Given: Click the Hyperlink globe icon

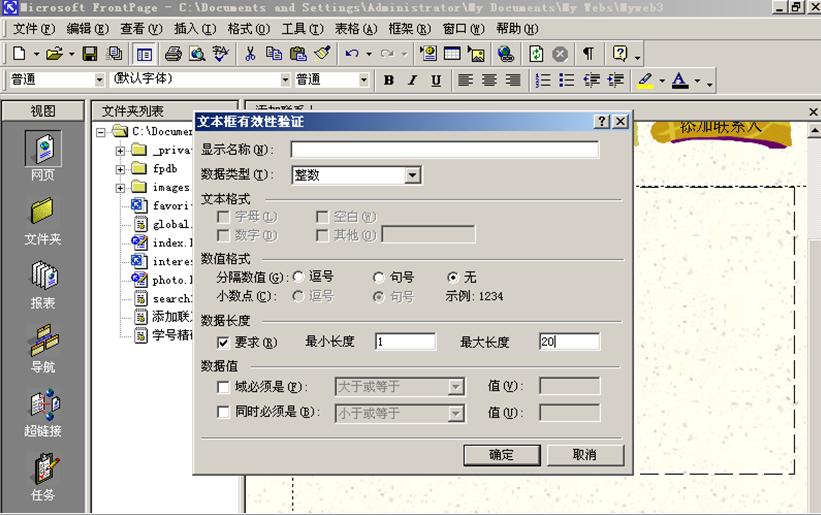Looking at the screenshot, I should click(506, 53).
